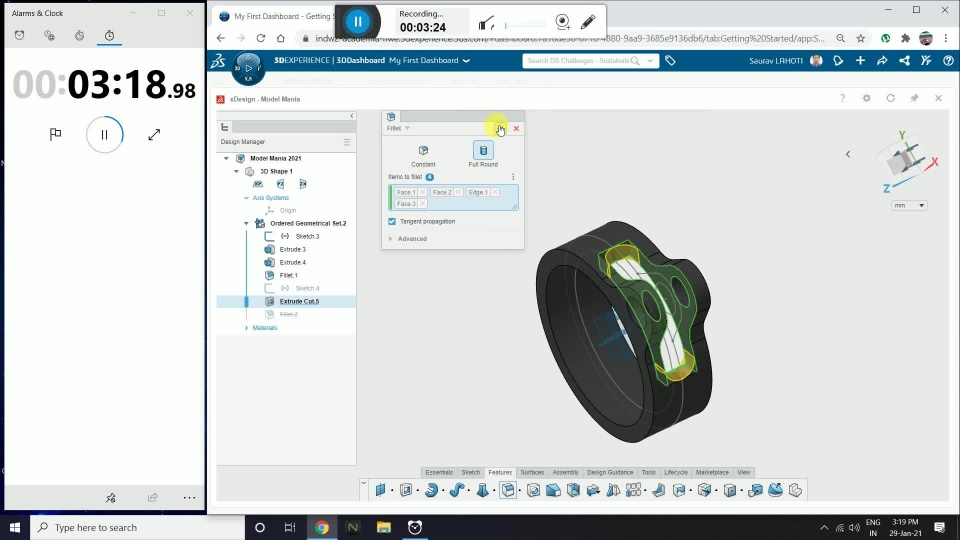Open xDesign widget settings gear
960x540 pixels.
tap(866, 99)
